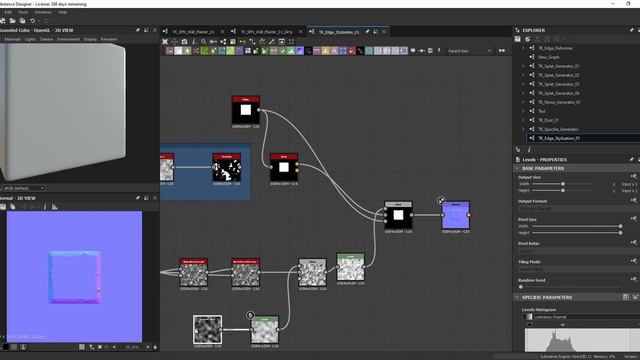The width and height of the screenshot is (640, 360).
Task: Add the Uniform Color white node icon
Action: (x=178, y=51)
